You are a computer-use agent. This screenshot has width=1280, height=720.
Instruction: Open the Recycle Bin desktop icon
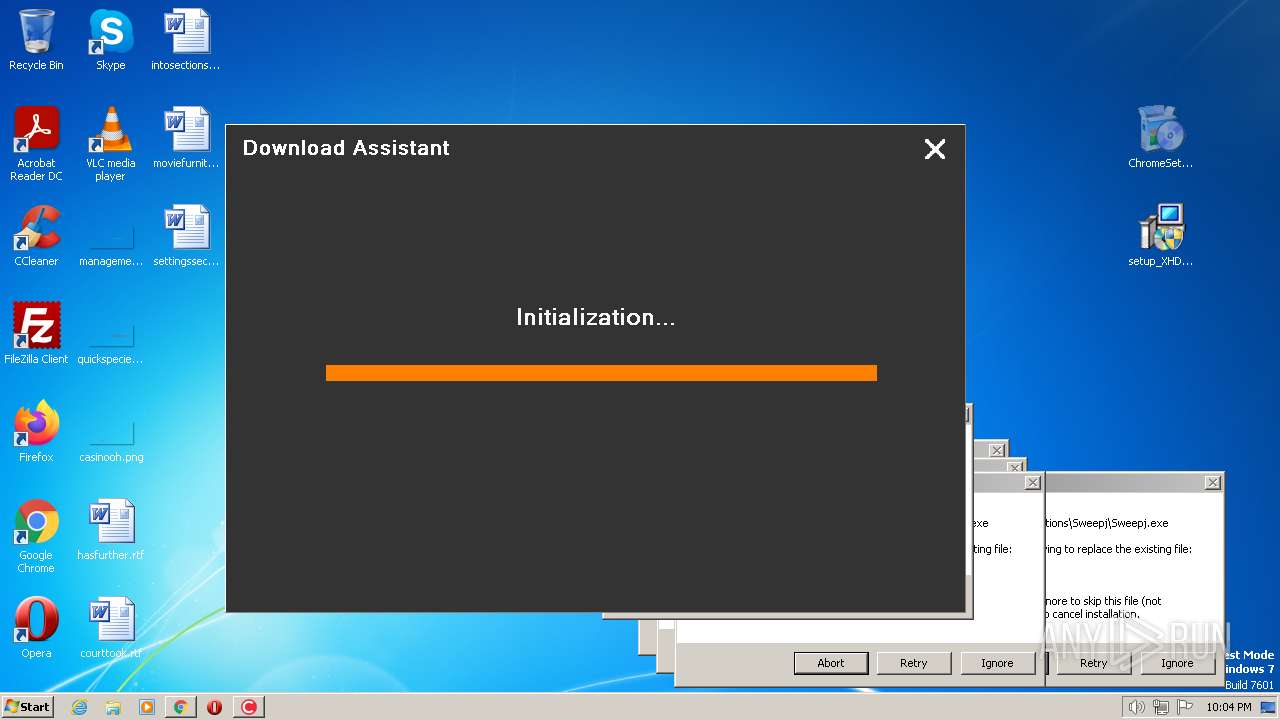[36, 40]
